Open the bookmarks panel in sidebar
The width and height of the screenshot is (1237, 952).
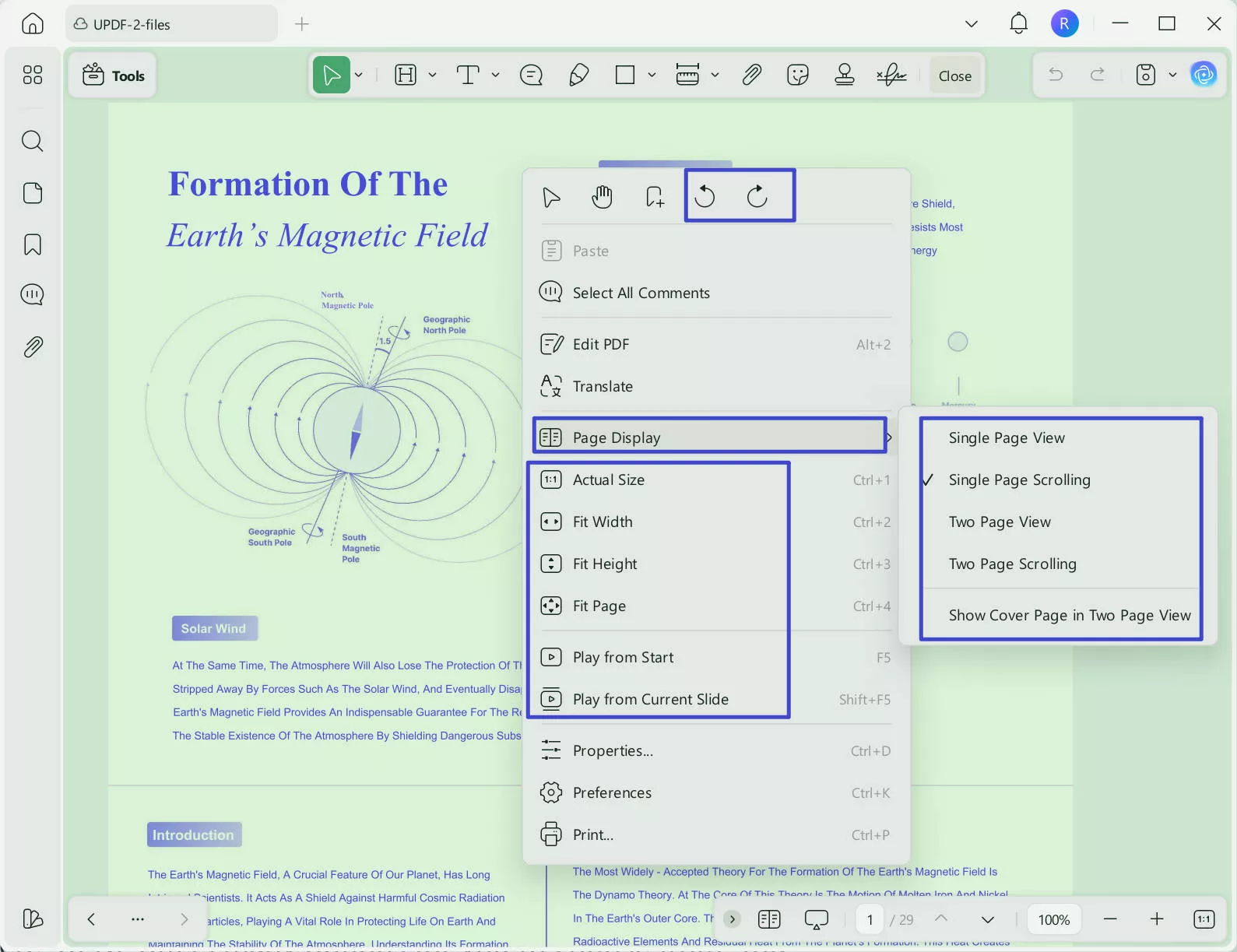tap(33, 244)
